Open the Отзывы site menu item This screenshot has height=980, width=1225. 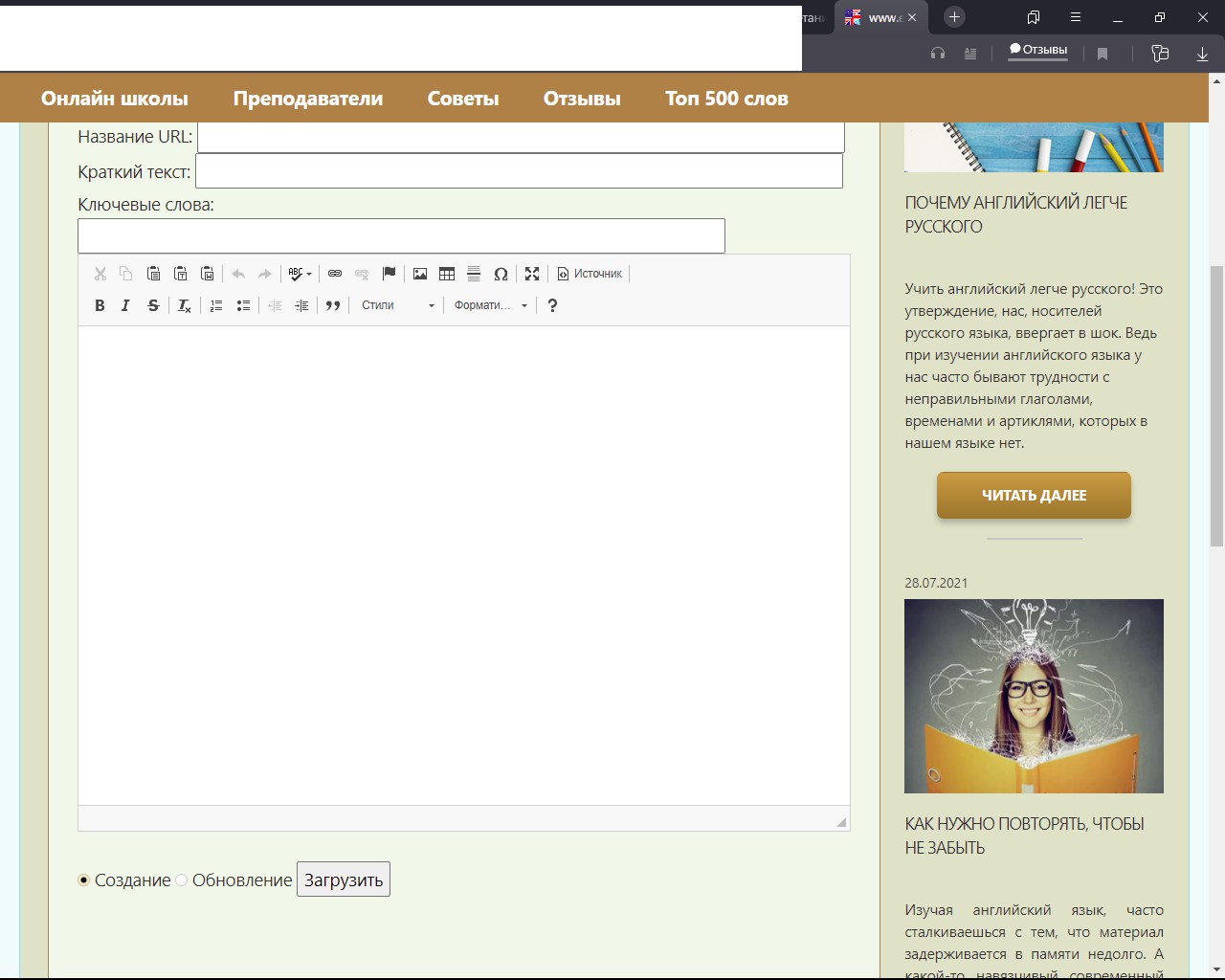click(582, 99)
